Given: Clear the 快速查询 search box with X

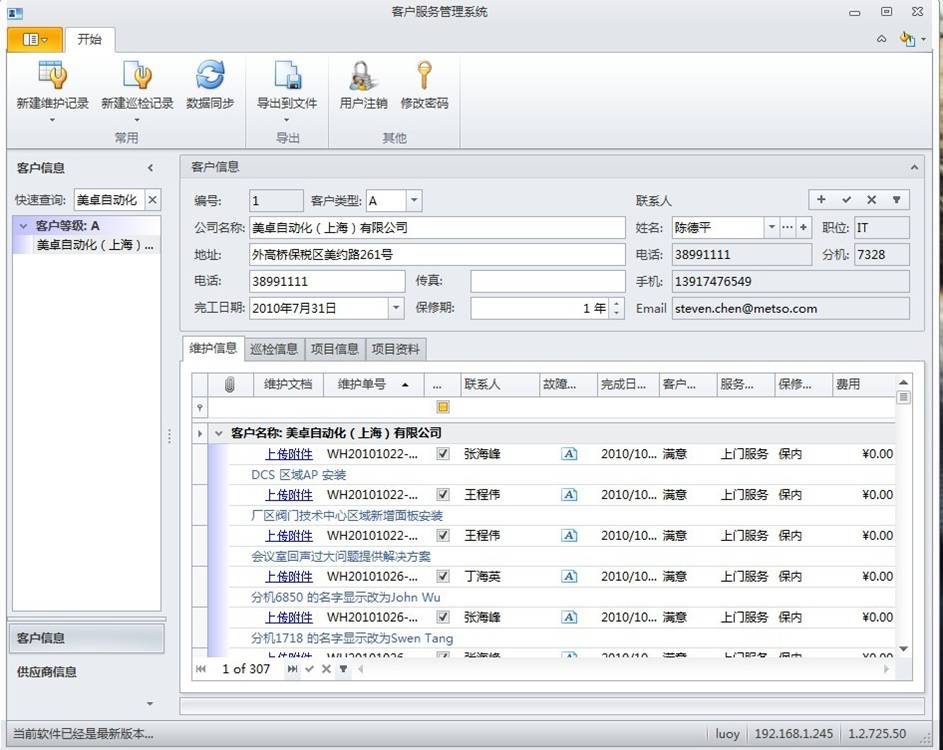Looking at the screenshot, I should (x=153, y=200).
